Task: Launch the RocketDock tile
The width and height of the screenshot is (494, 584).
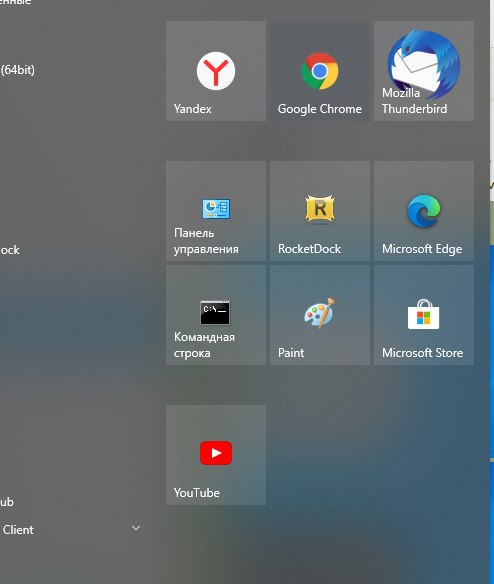Action: click(x=320, y=211)
